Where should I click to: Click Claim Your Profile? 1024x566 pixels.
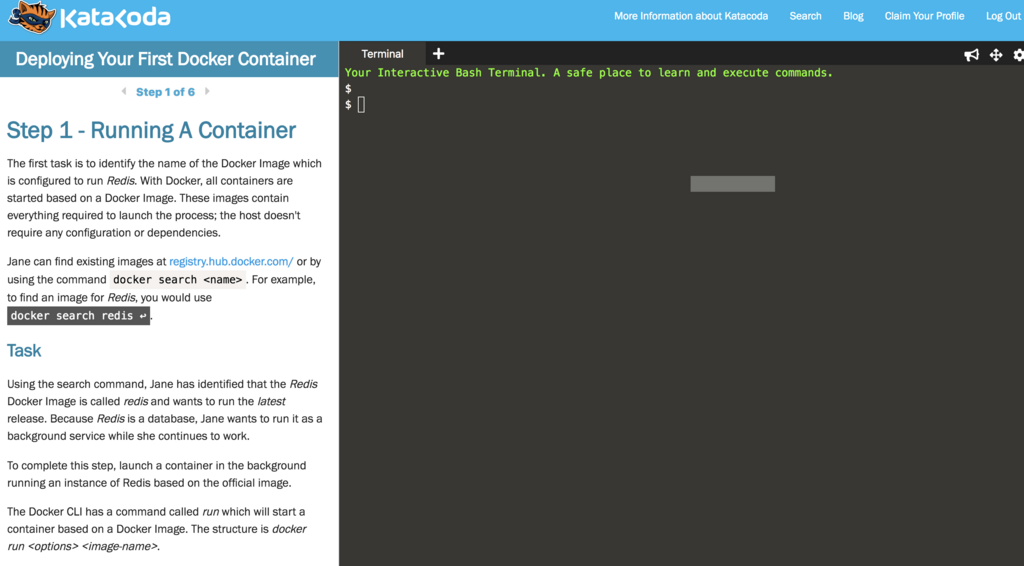tap(924, 16)
